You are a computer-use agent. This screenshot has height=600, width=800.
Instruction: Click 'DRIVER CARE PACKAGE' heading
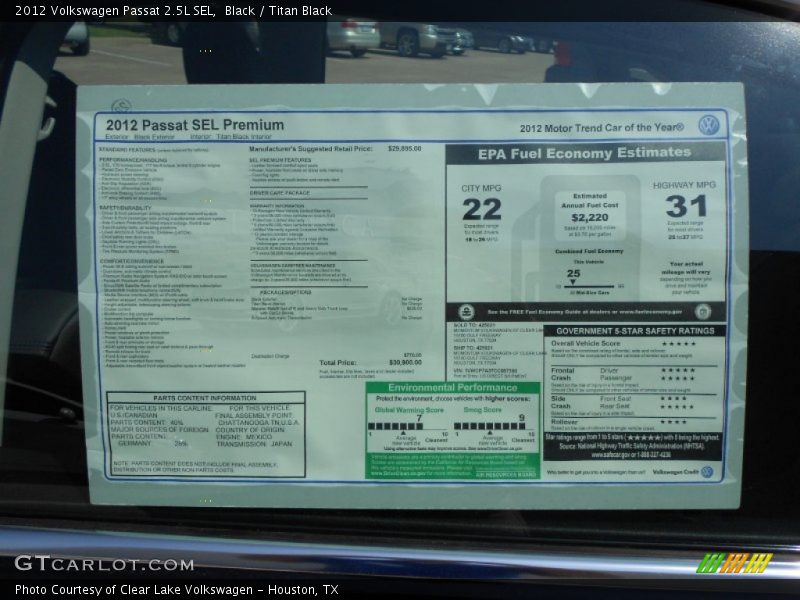(x=280, y=193)
